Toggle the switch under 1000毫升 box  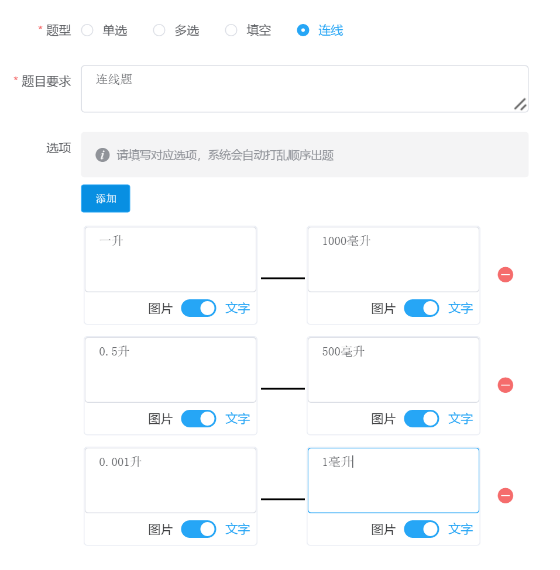[421, 308]
